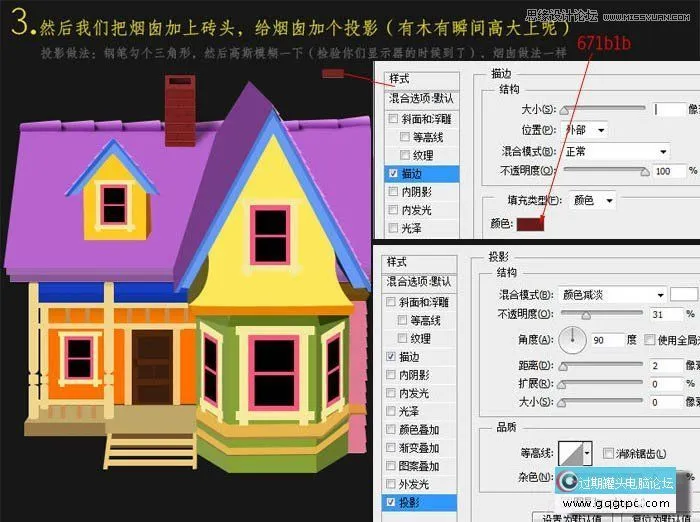700x522 pixels.
Task: Uncheck the highlighted 投影 checkbox
Action: tap(391, 502)
